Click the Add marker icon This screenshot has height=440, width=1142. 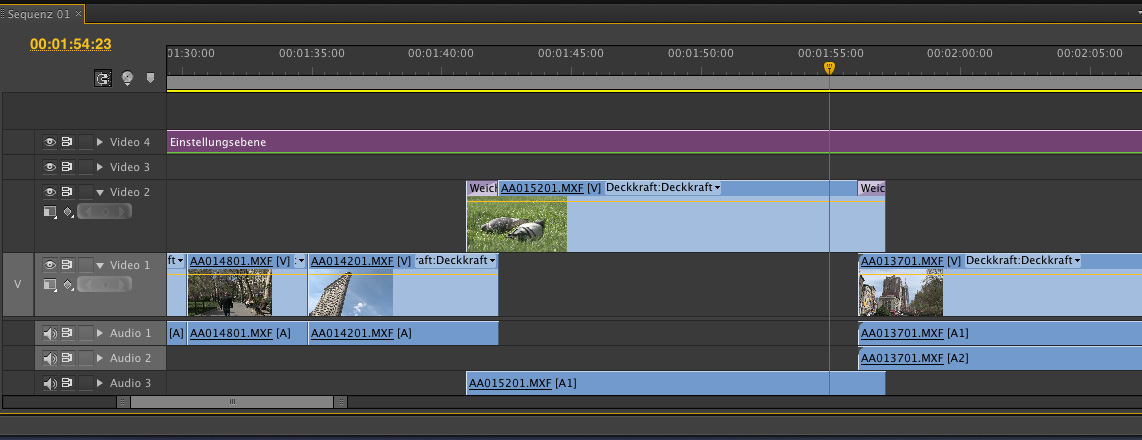pyautogui.click(x=151, y=77)
